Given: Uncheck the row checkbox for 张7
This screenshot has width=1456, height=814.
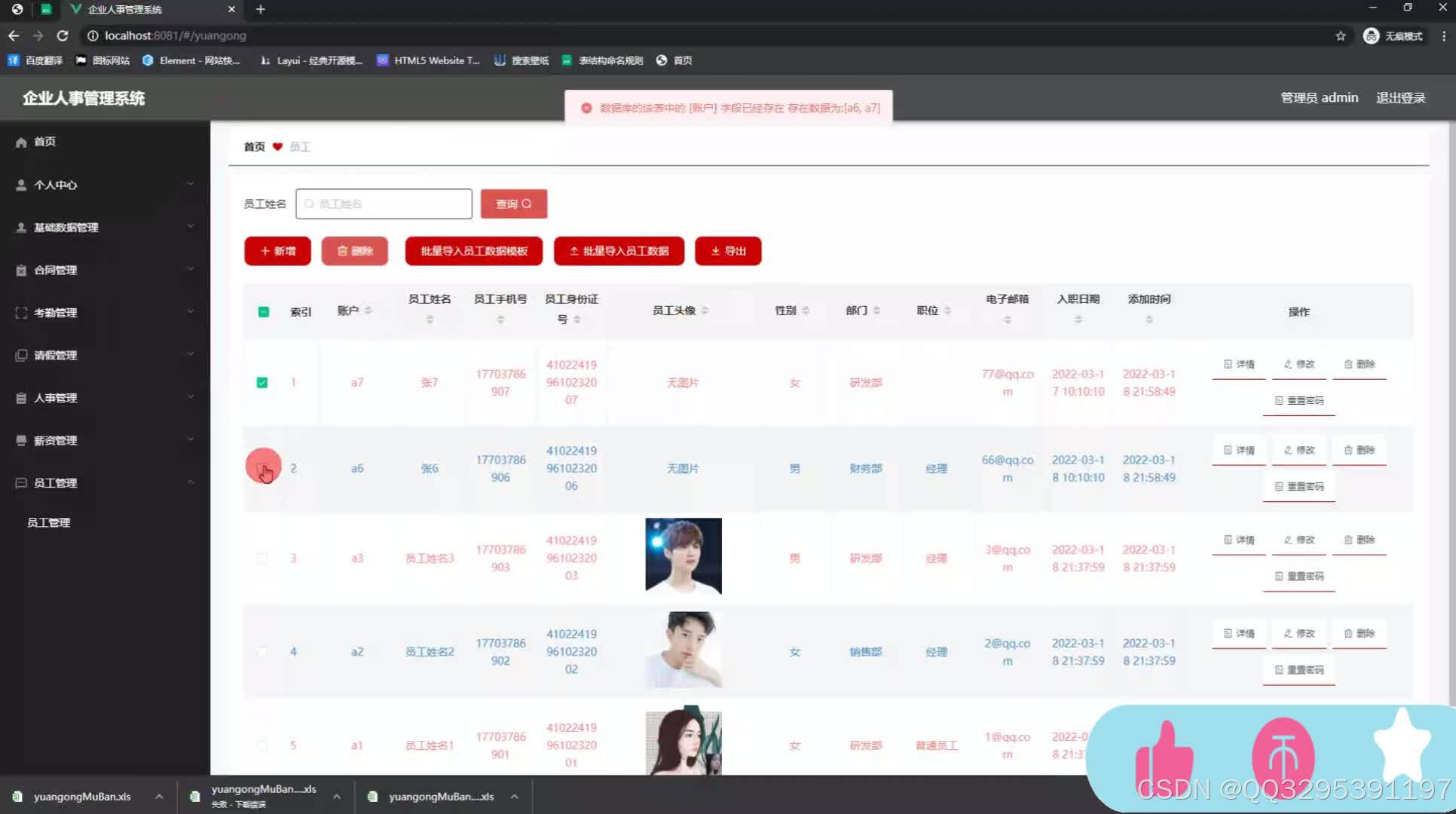Looking at the screenshot, I should point(262,382).
